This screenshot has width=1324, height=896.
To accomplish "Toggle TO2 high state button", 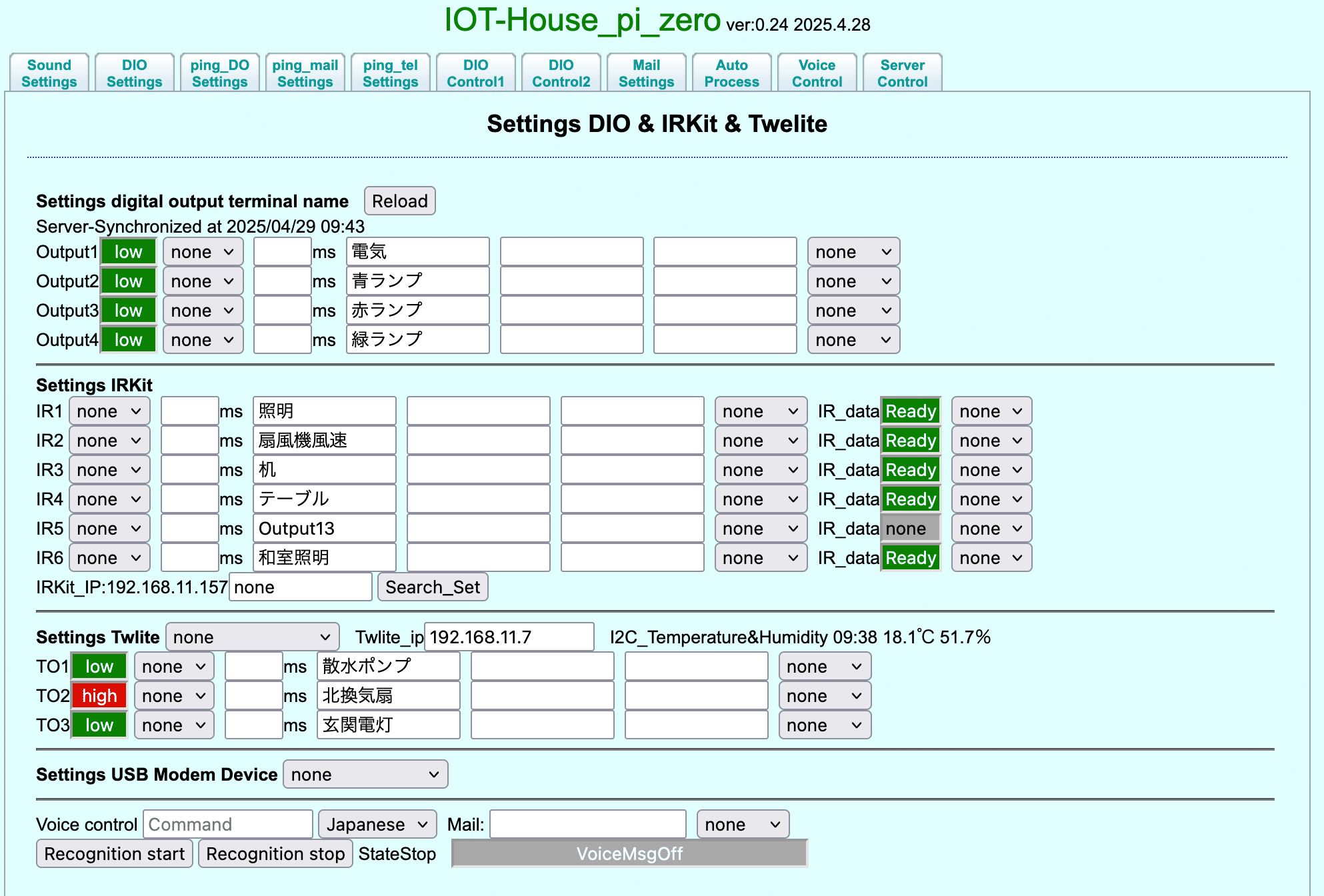I will point(99,696).
